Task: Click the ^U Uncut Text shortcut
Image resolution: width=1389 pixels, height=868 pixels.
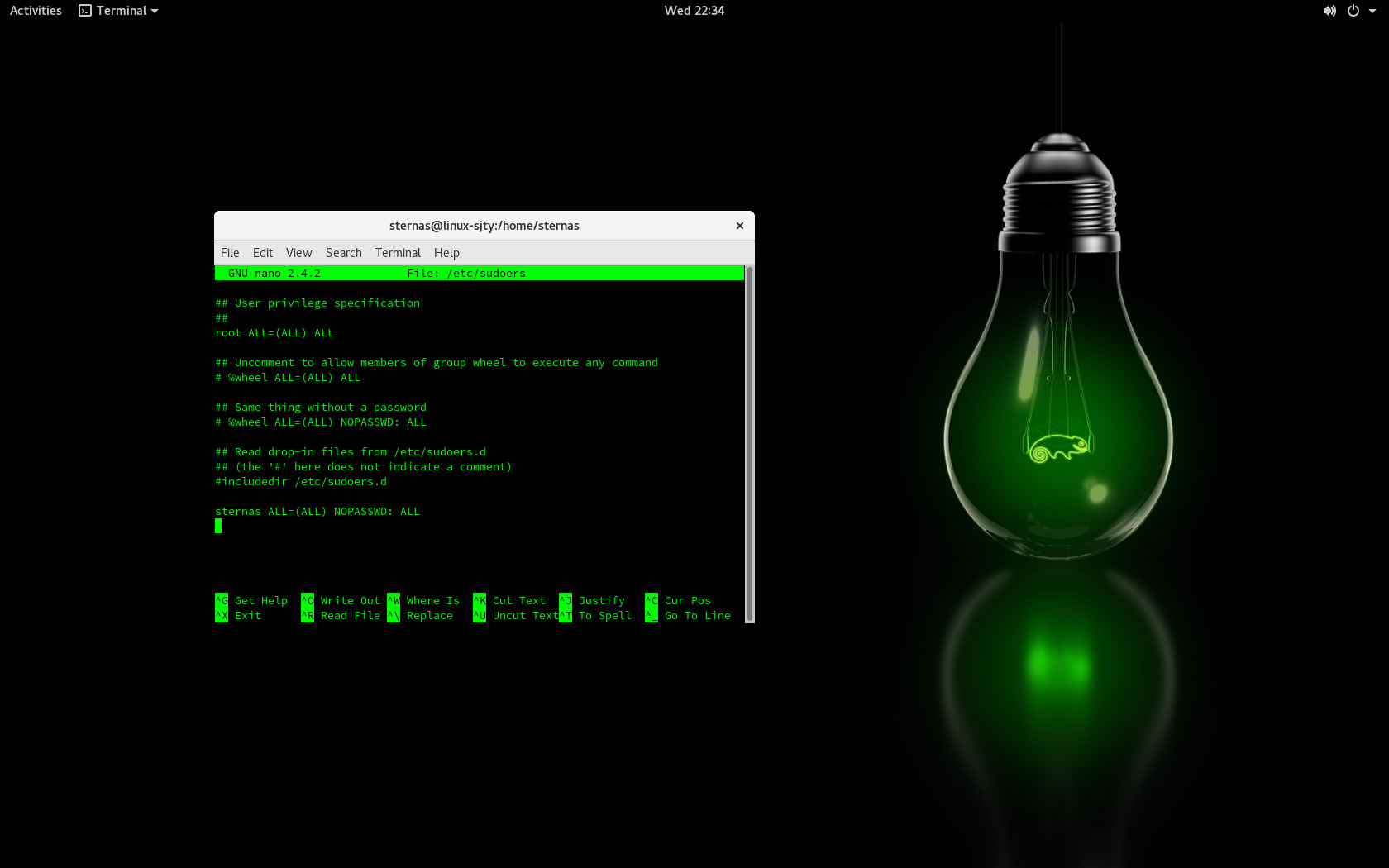Action: [516, 616]
